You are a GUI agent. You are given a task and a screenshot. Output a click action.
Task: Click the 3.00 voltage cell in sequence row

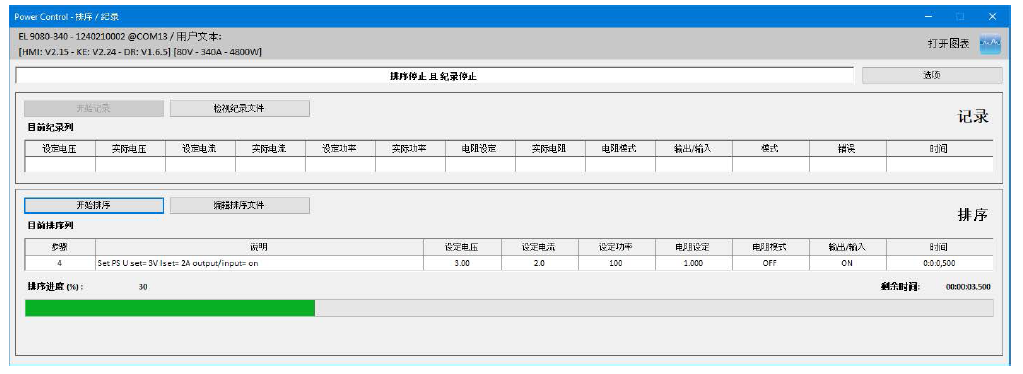462,263
